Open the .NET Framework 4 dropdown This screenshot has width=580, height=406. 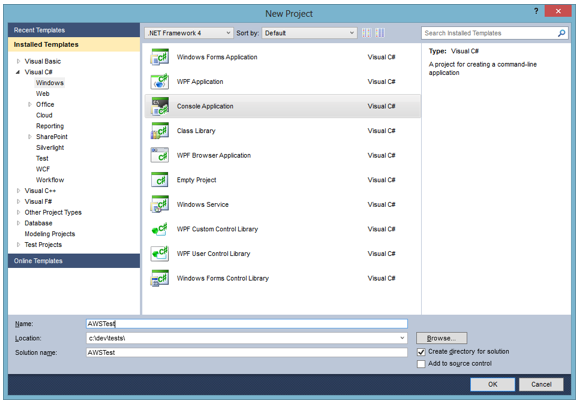tap(189, 33)
